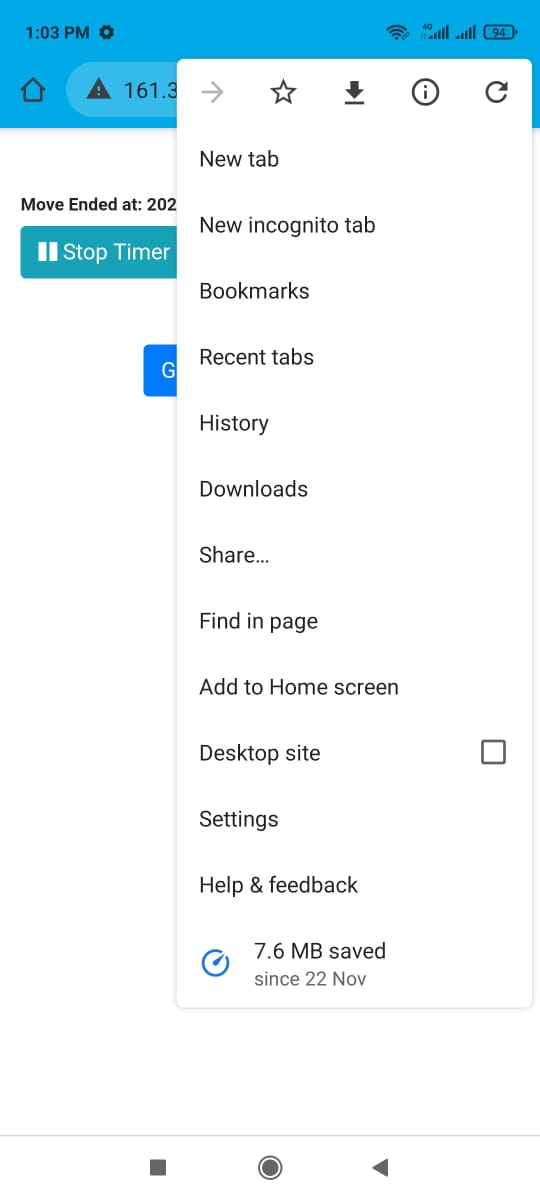Viewport: 540px width, 1200px height.
Task: View page info via the circled i icon
Action: point(425,93)
